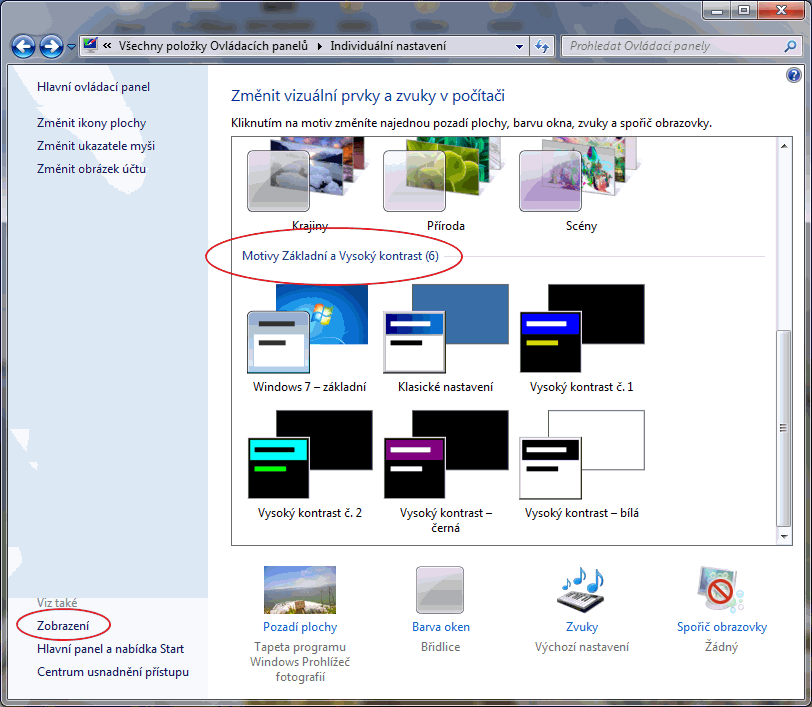Screen dimensions: 812x707
Task: Select the Příroda theme thumbnail
Action: tap(445, 176)
